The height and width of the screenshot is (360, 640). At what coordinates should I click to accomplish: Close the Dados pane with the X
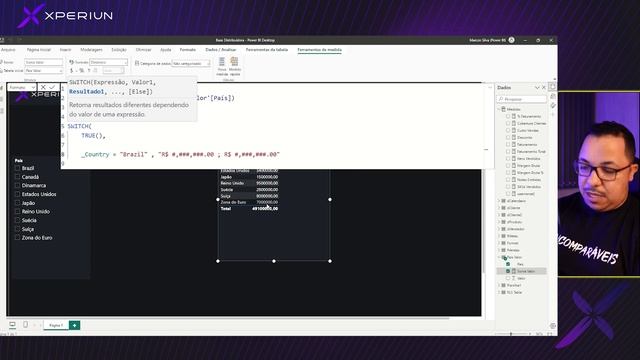click(x=544, y=88)
